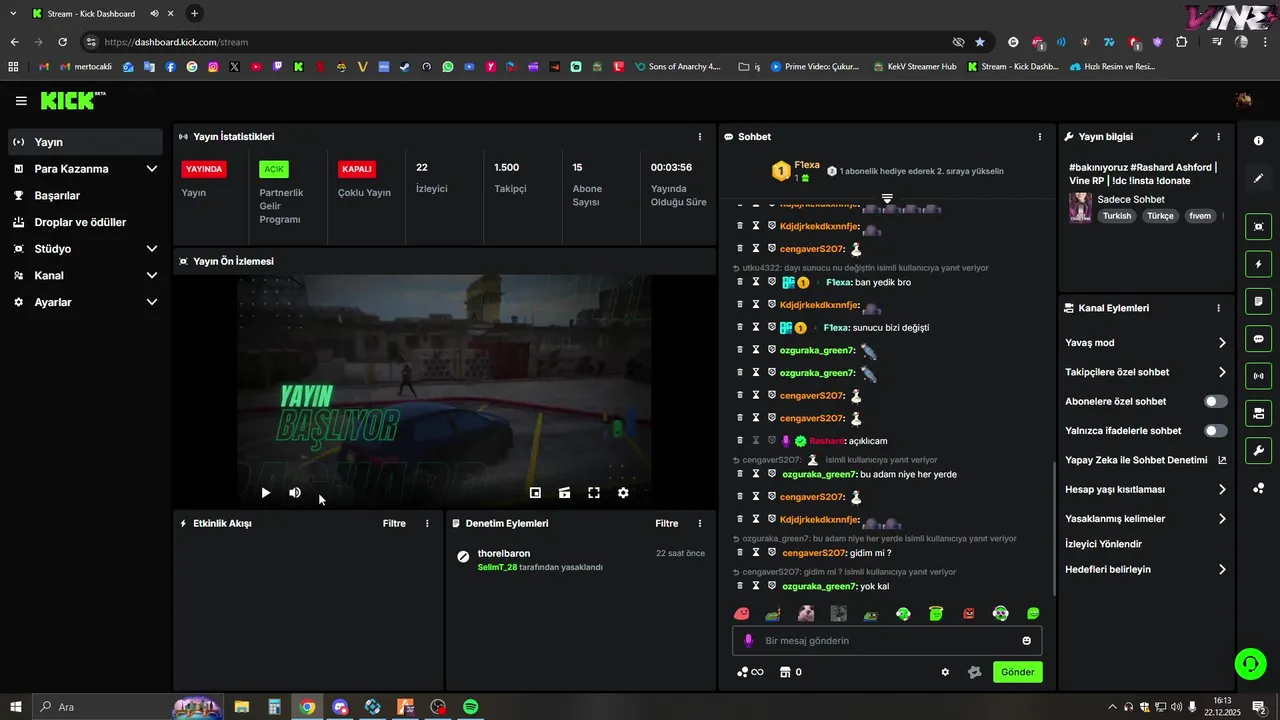The height and width of the screenshot is (720, 1280).
Task: Click the browser address bar
Action: coord(520,42)
